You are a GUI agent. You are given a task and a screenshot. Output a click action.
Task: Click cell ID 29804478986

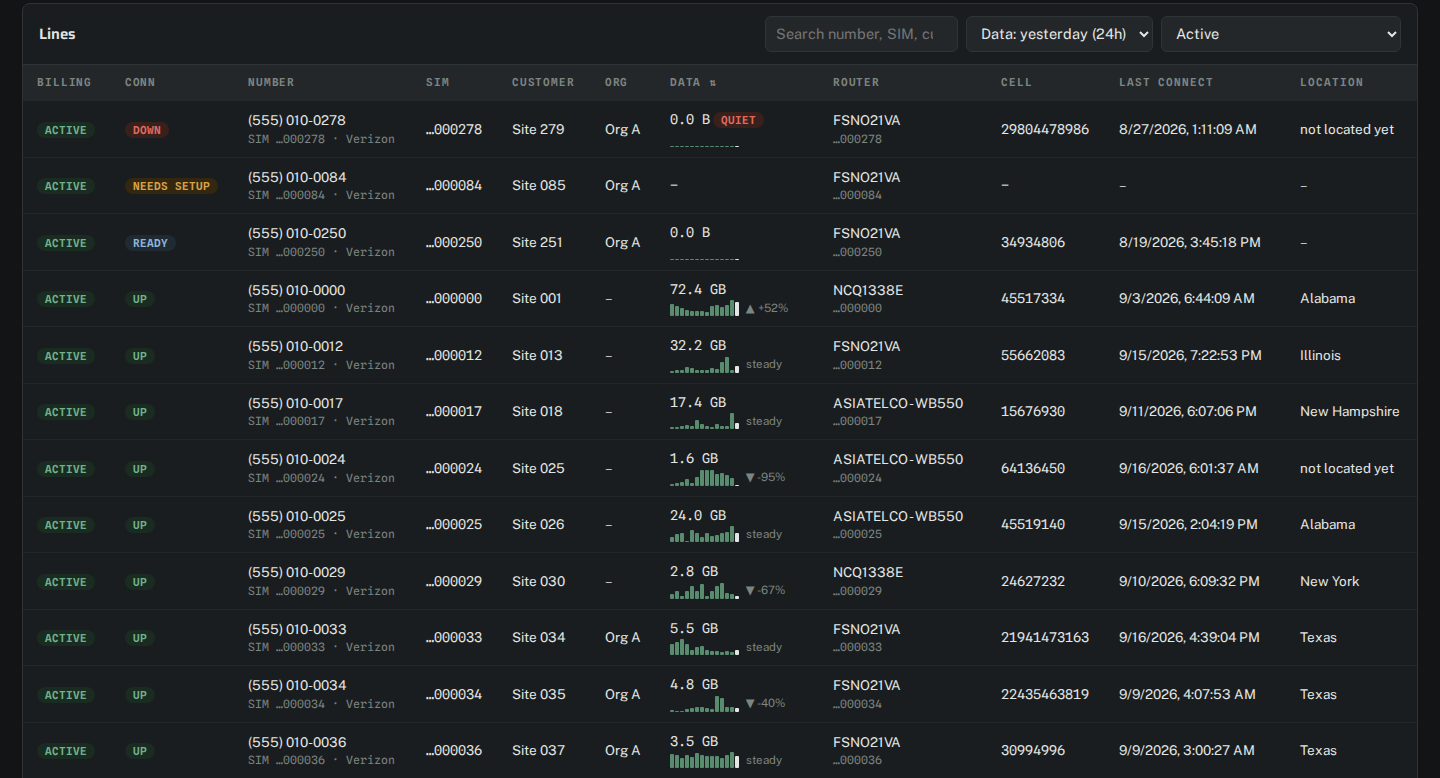coord(1045,129)
